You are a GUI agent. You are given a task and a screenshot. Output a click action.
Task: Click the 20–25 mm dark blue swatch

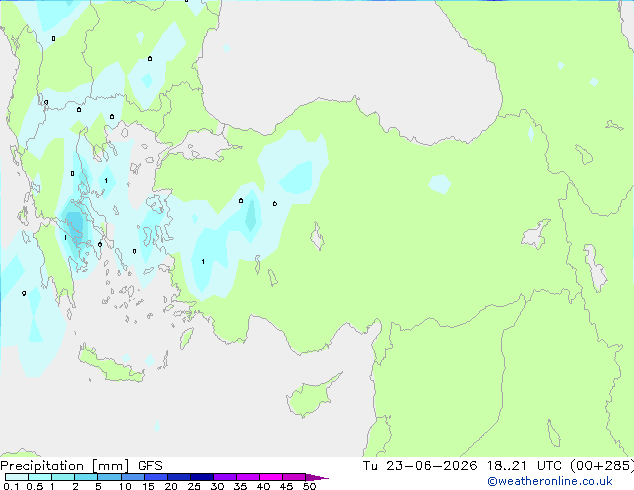point(178,477)
